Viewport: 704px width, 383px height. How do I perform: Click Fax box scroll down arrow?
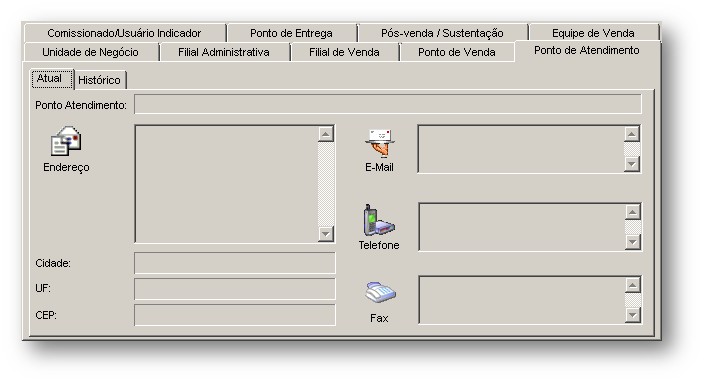pyautogui.click(x=632, y=315)
